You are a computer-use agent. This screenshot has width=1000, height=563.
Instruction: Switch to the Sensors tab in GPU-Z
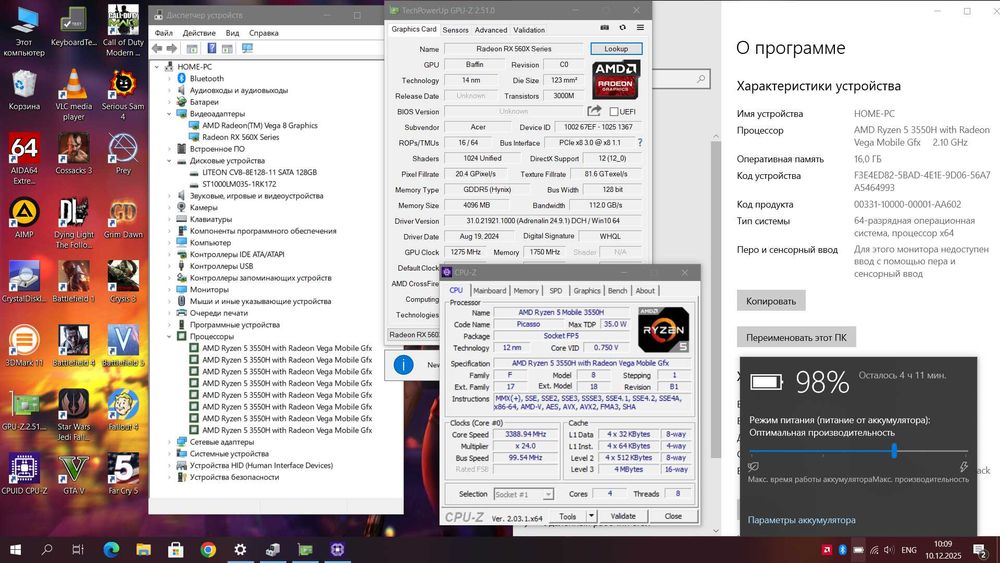(455, 30)
